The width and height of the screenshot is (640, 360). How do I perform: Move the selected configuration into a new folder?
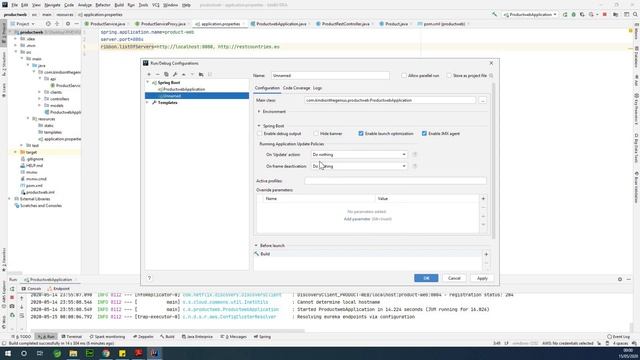[x=201, y=74]
